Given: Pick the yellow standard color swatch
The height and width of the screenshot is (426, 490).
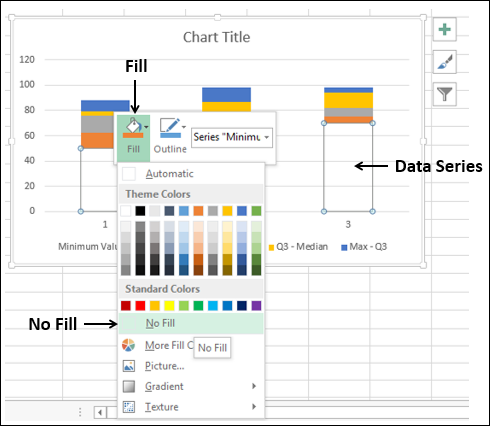Looking at the screenshot, I should pyautogui.click(x=169, y=306).
